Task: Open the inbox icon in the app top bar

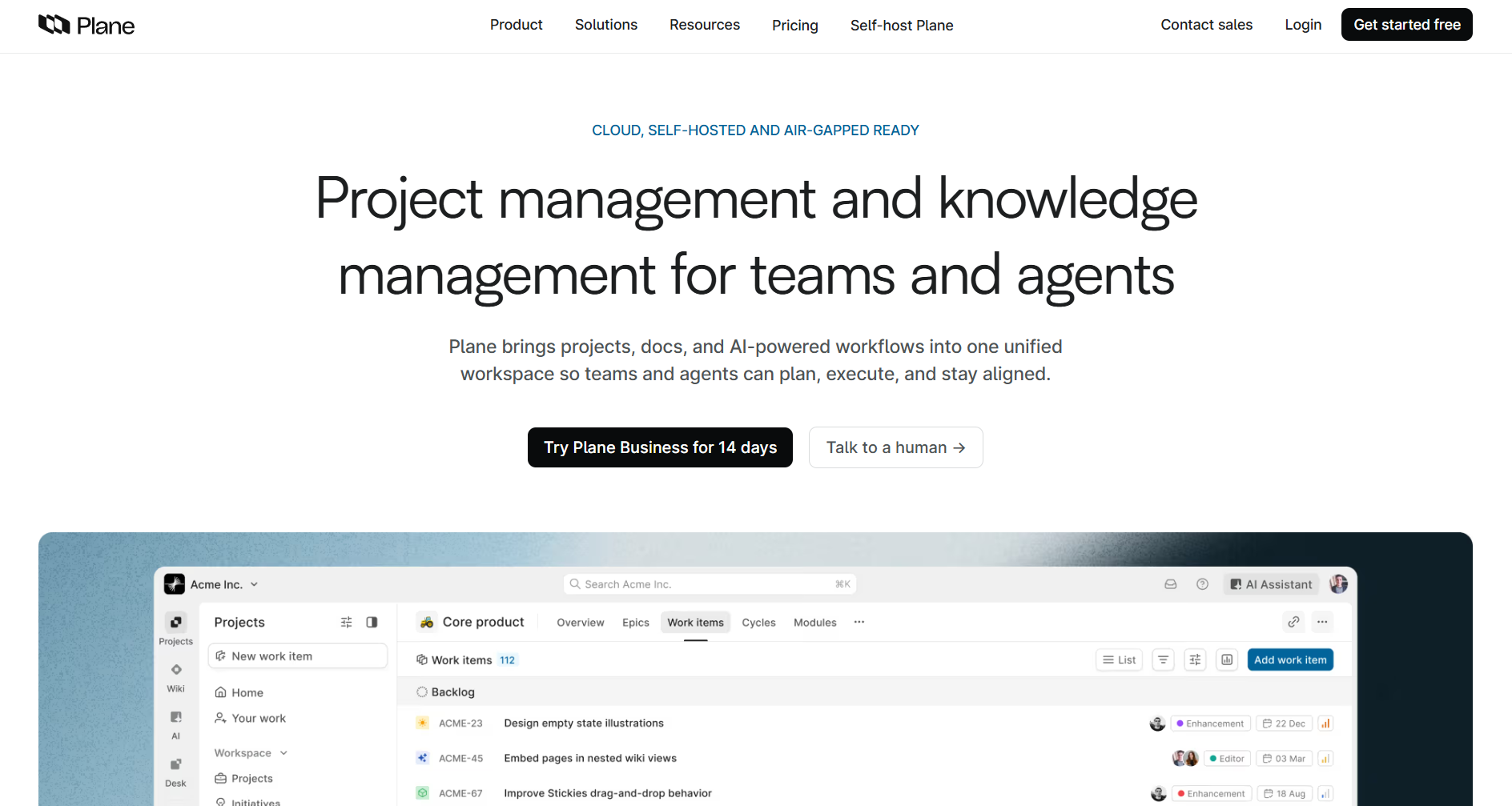Action: coord(1171,584)
